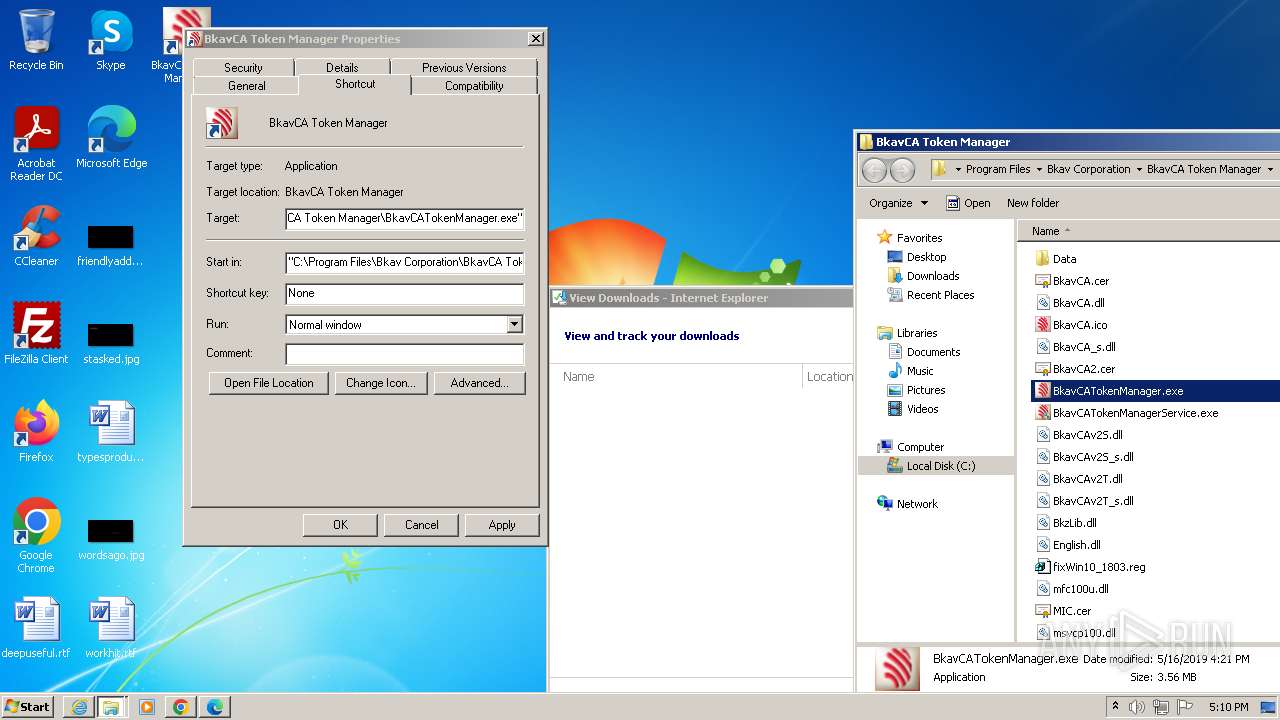
Task: Expand the Bkav Corporation breadcrumb arrow
Action: click(x=1138, y=170)
